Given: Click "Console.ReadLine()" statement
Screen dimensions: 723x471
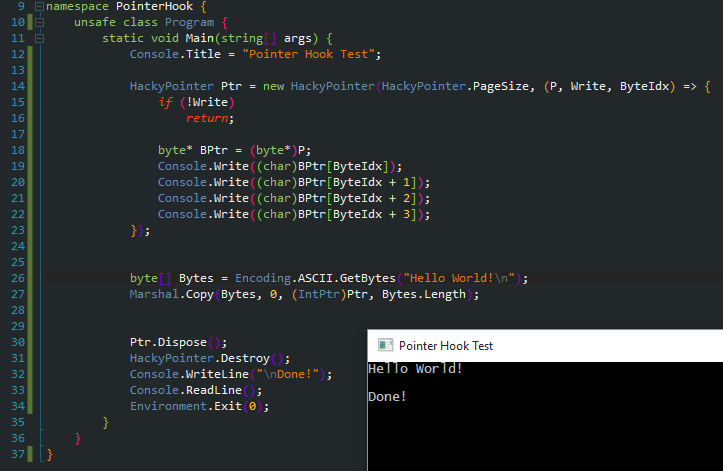Looking at the screenshot, I should (196, 390).
